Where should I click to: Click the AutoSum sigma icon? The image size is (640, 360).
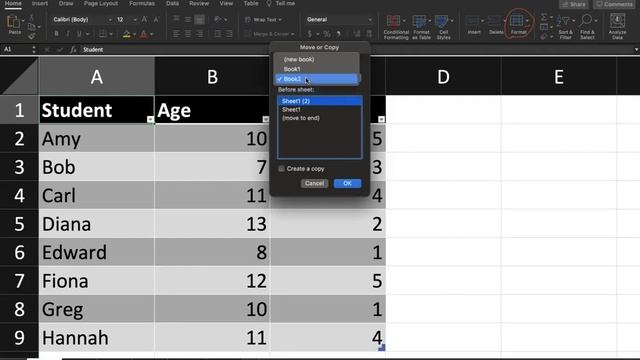click(x=544, y=17)
